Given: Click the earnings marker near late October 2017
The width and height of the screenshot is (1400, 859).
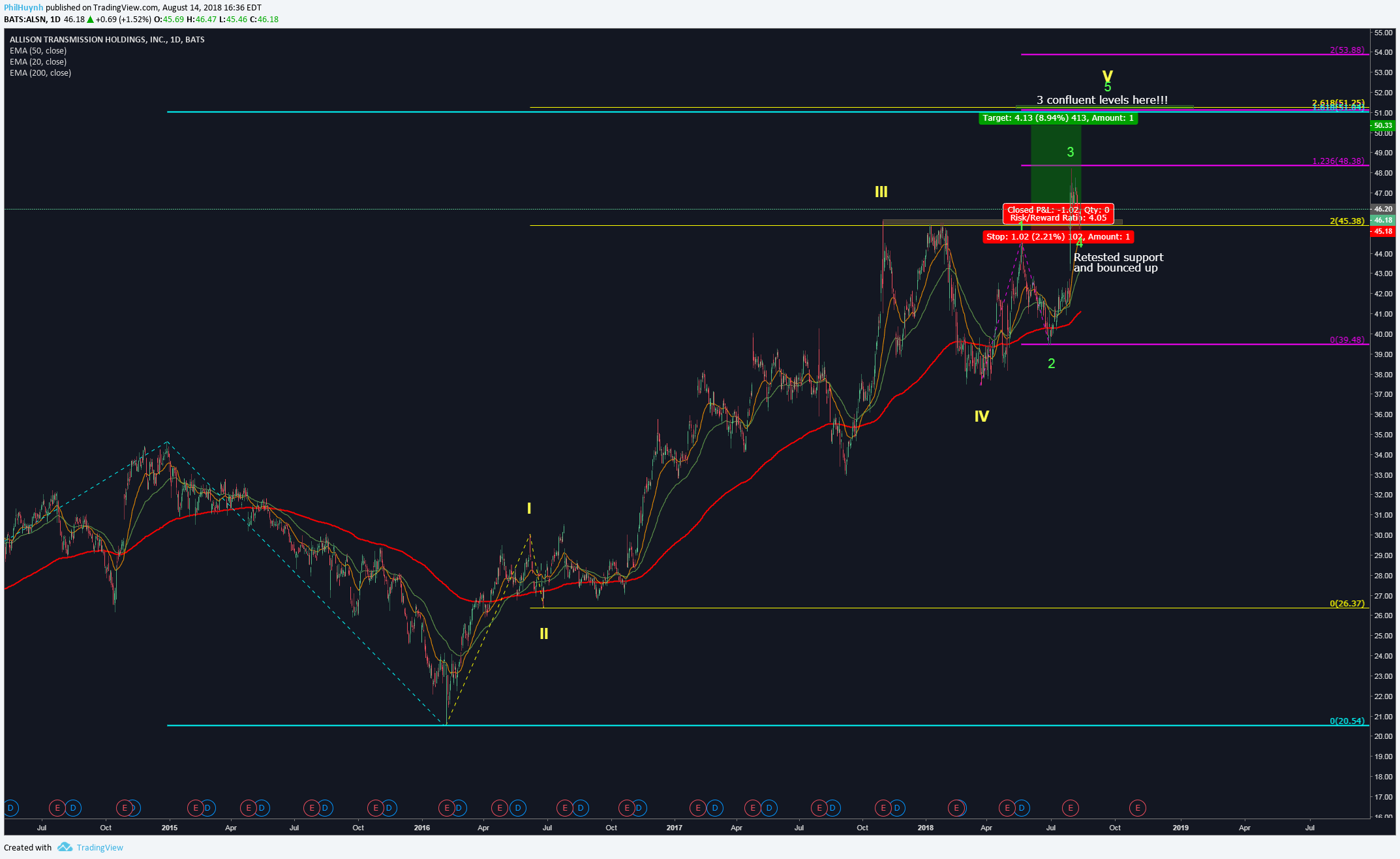Looking at the screenshot, I should (883, 808).
